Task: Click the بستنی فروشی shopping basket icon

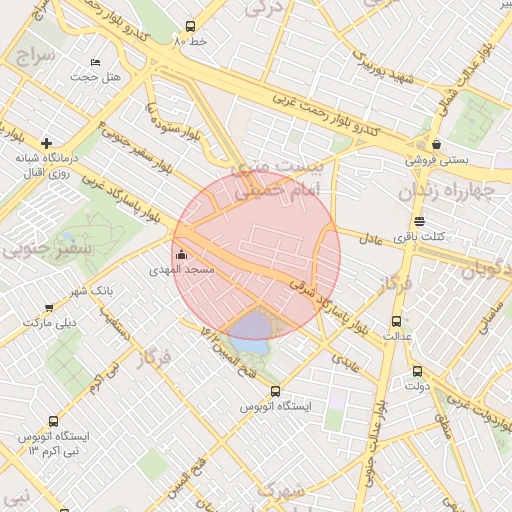Action: click(436, 145)
